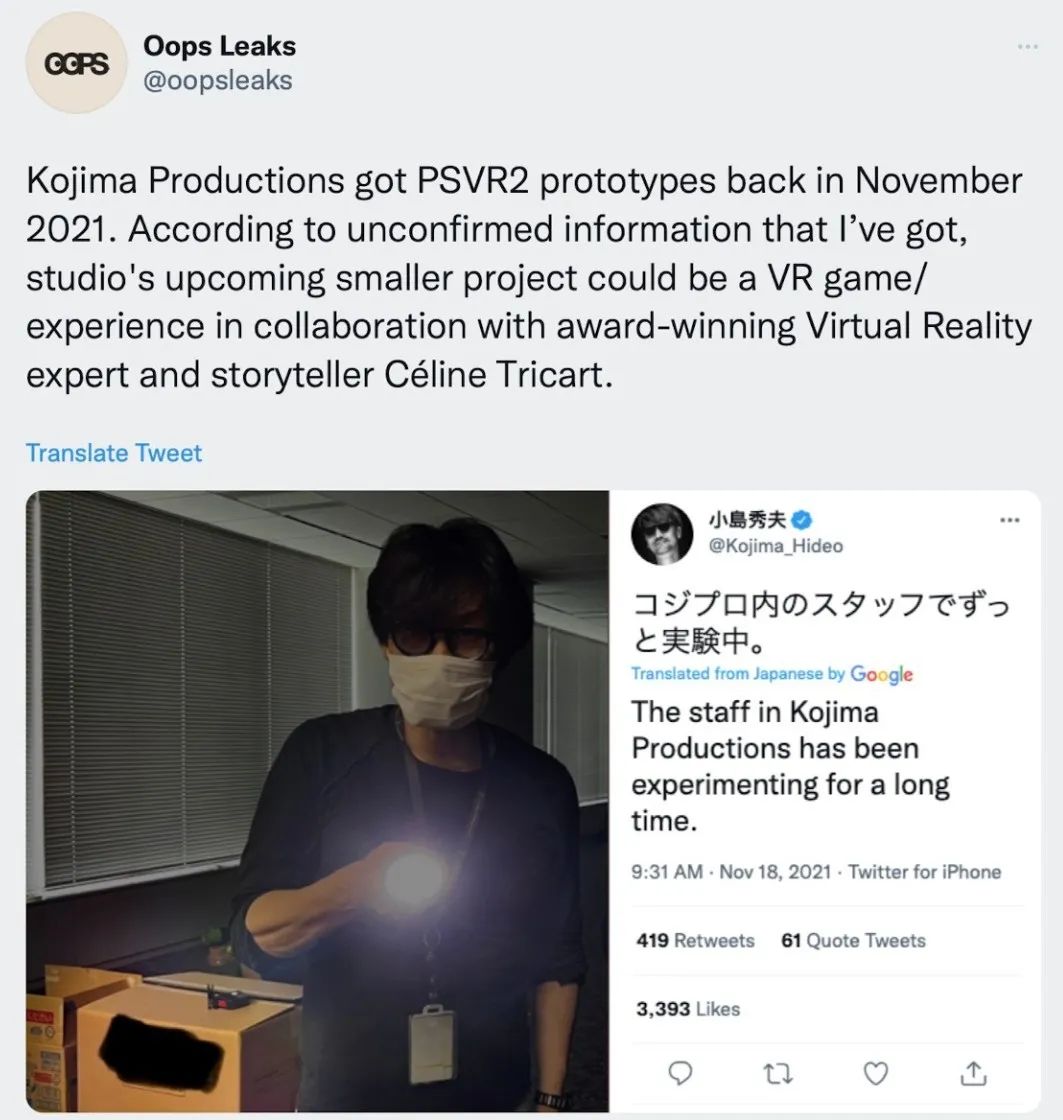Image resolution: width=1063 pixels, height=1120 pixels.
Task: Open the @Kojima_Hideo handle
Action: click(x=775, y=546)
